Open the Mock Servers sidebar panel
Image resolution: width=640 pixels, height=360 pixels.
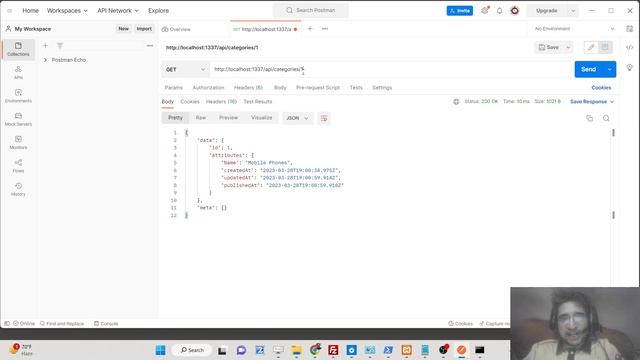click(x=18, y=119)
